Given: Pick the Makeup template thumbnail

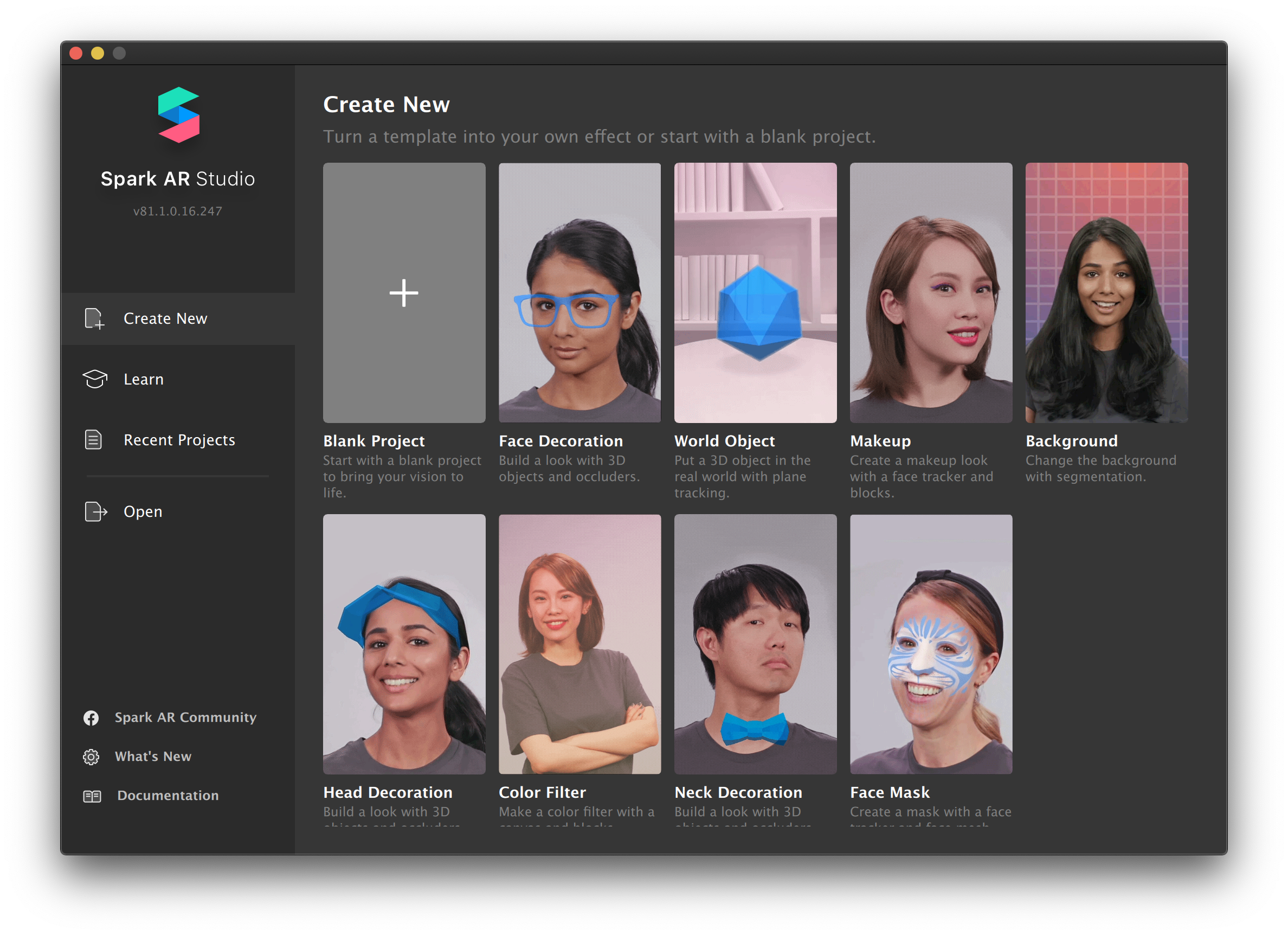Looking at the screenshot, I should tap(930, 293).
